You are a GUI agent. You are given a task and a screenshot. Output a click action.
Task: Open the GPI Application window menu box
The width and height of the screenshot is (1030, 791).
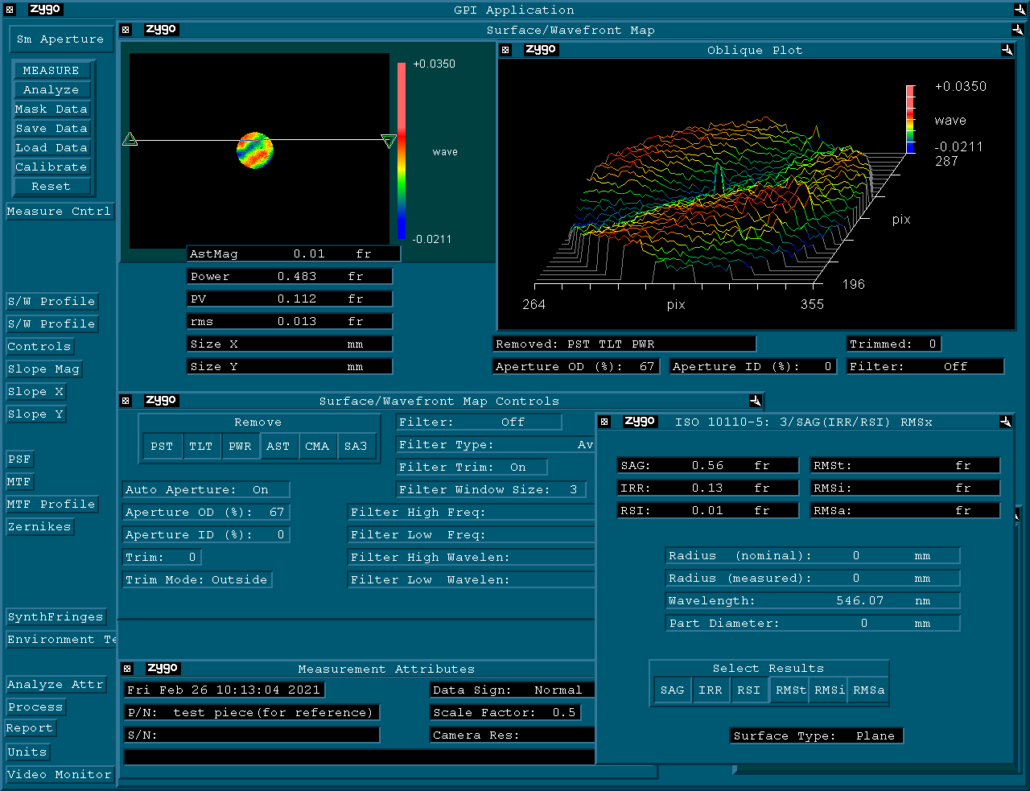click(9, 10)
